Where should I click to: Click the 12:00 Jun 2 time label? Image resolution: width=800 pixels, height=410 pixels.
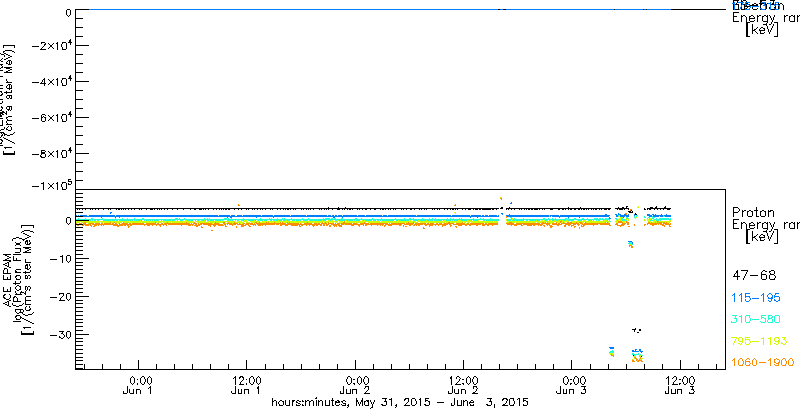pyautogui.click(x=463, y=385)
